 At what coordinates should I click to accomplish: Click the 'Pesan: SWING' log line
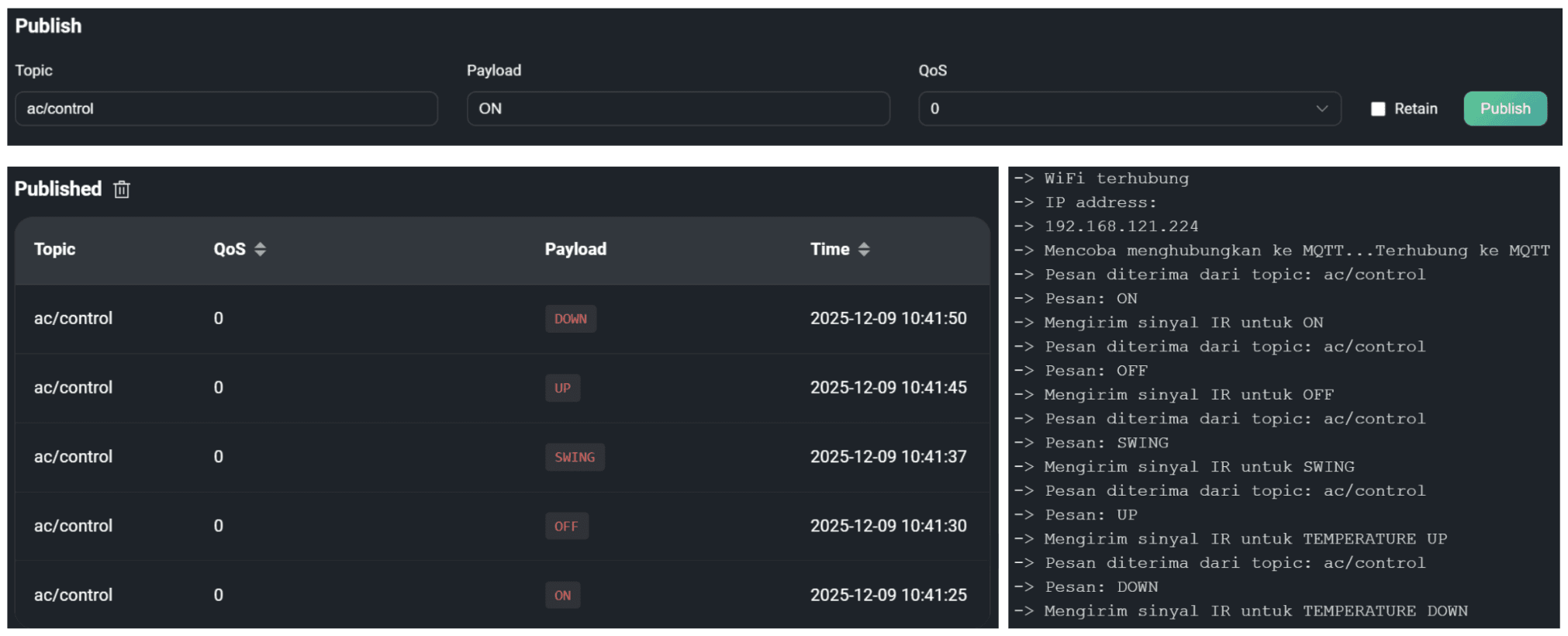click(x=1092, y=443)
